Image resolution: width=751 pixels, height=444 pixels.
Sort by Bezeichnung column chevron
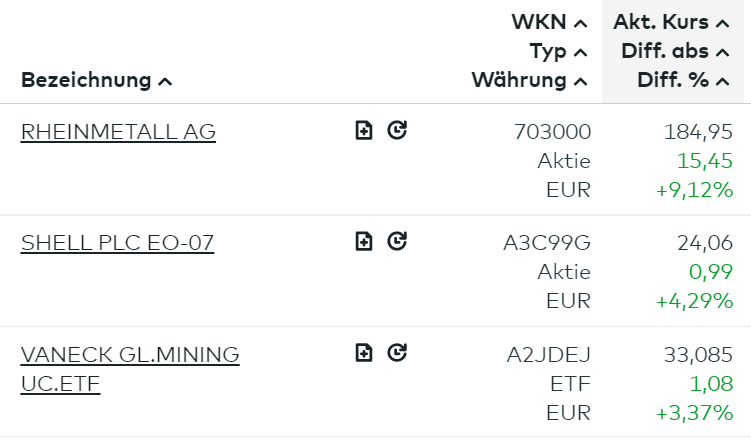tap(165, 81)
